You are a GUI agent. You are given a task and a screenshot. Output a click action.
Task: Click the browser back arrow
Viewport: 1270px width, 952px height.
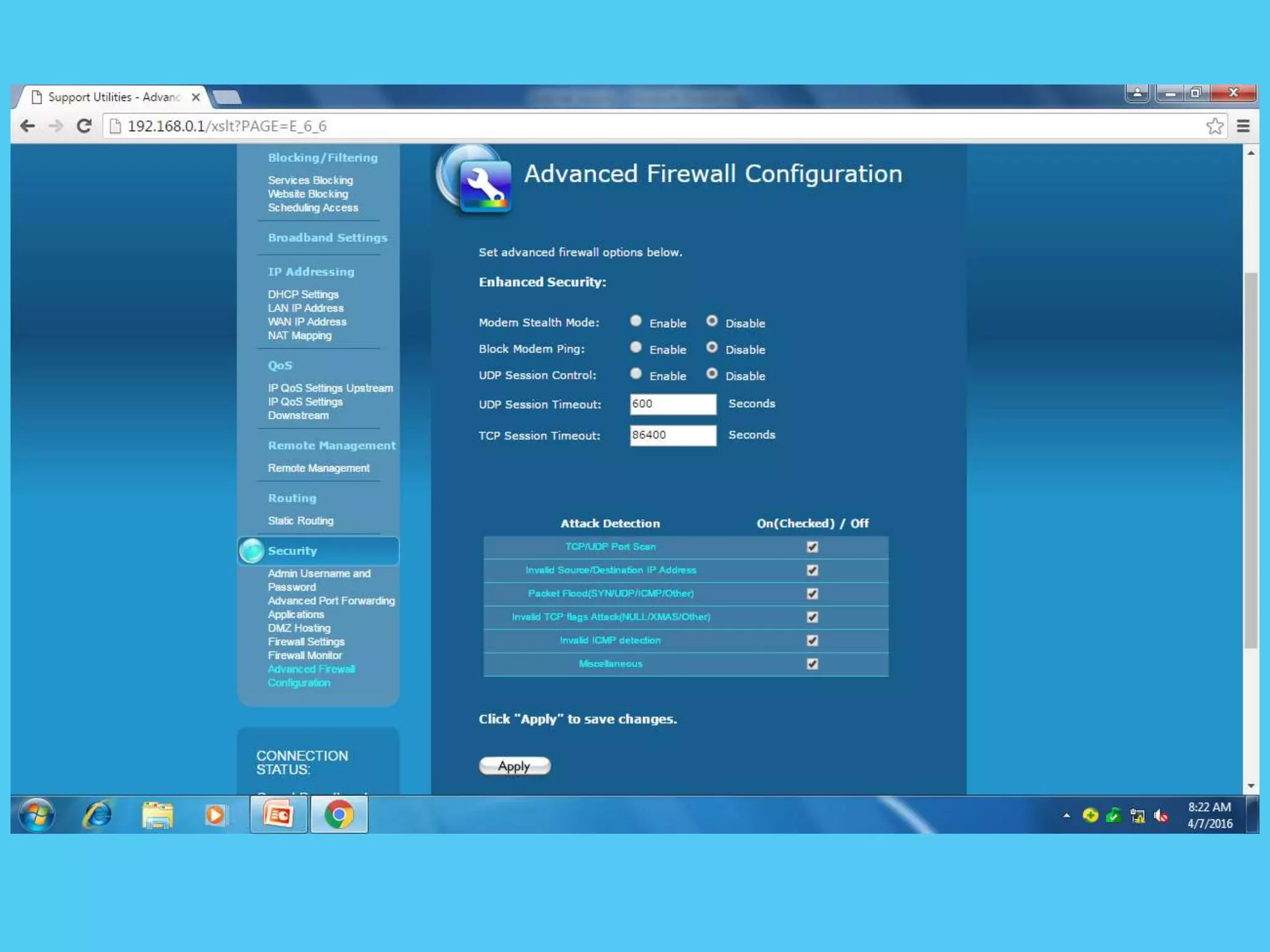point(27,126)
